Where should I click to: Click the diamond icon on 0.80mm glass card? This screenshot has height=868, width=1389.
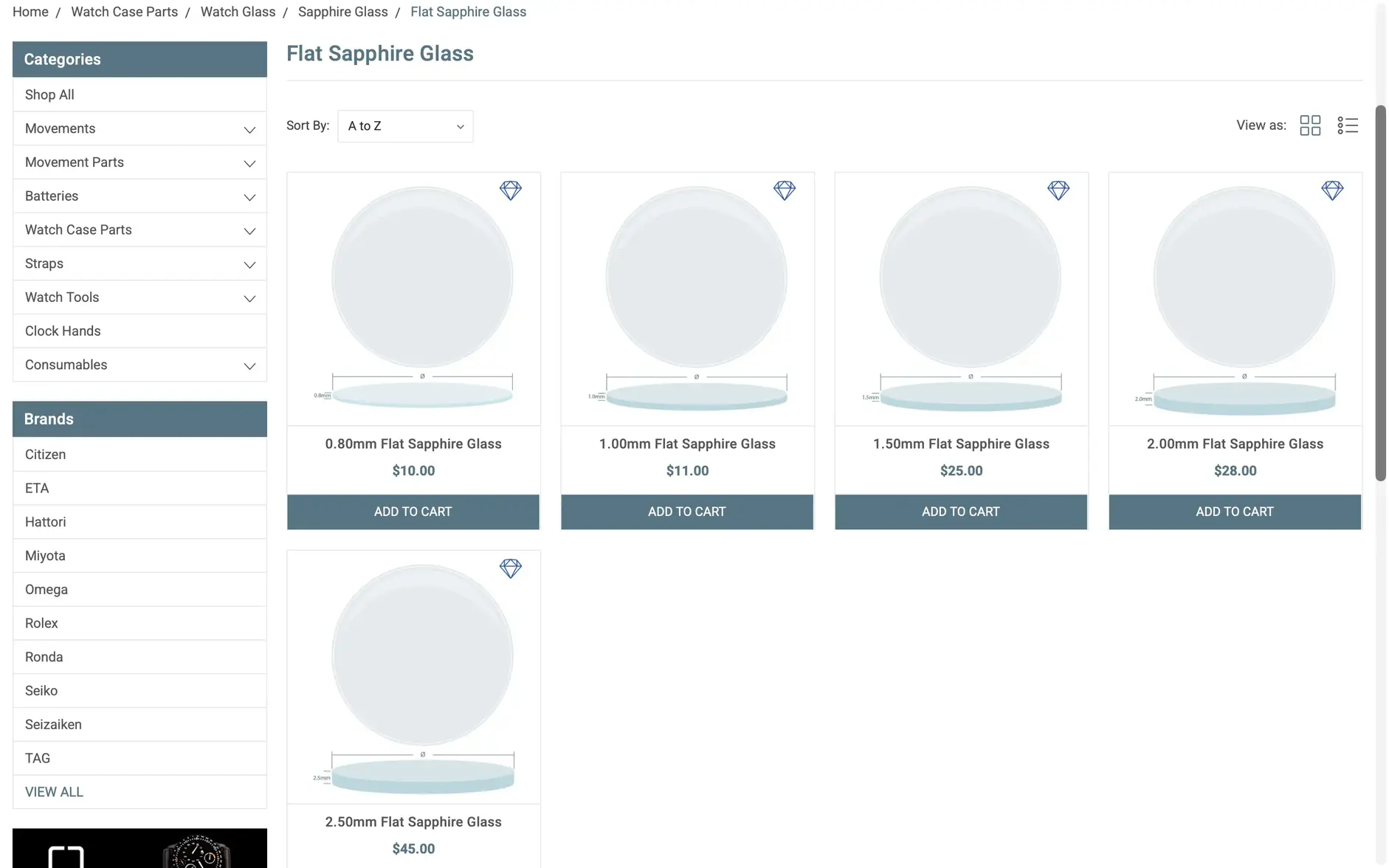(x=510, y=190)
